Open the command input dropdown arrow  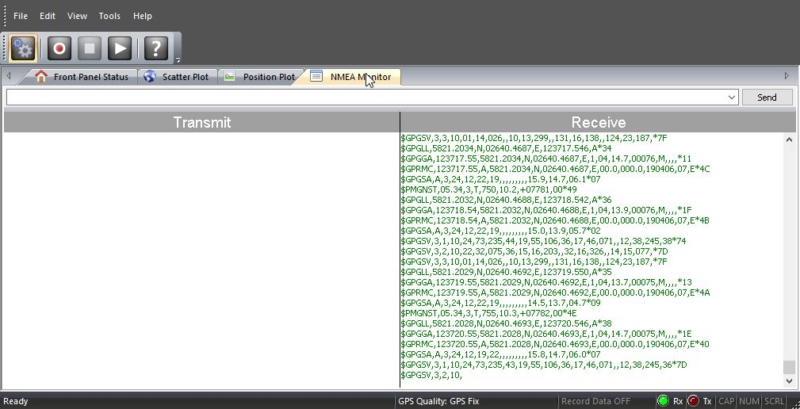coord(732,97)
